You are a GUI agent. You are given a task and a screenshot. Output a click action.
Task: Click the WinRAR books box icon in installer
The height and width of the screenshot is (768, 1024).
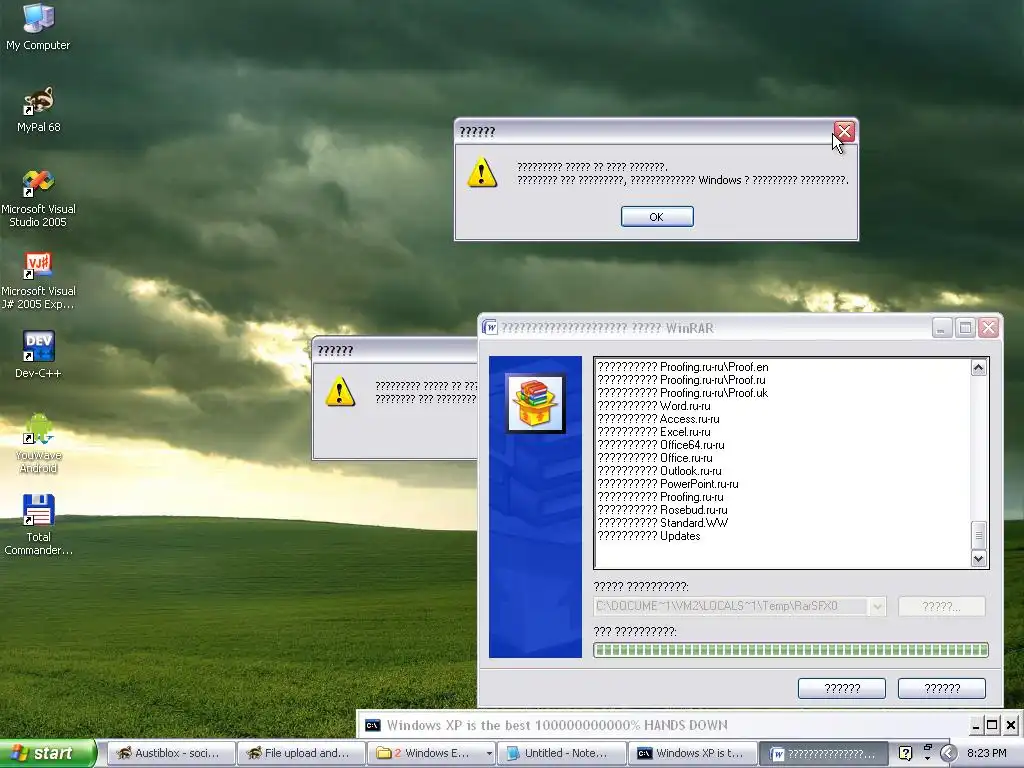pyautogui.click(x=535, y=403)
